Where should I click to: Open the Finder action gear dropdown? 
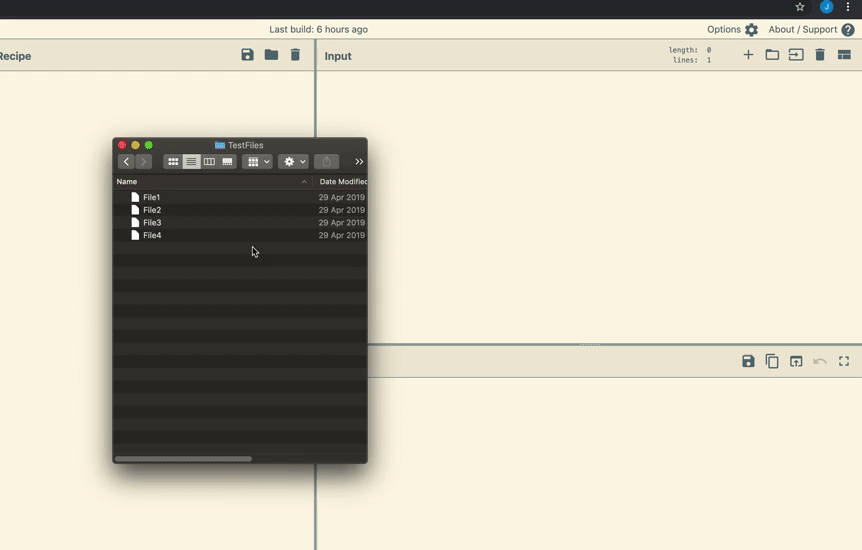tap(293, 162)
